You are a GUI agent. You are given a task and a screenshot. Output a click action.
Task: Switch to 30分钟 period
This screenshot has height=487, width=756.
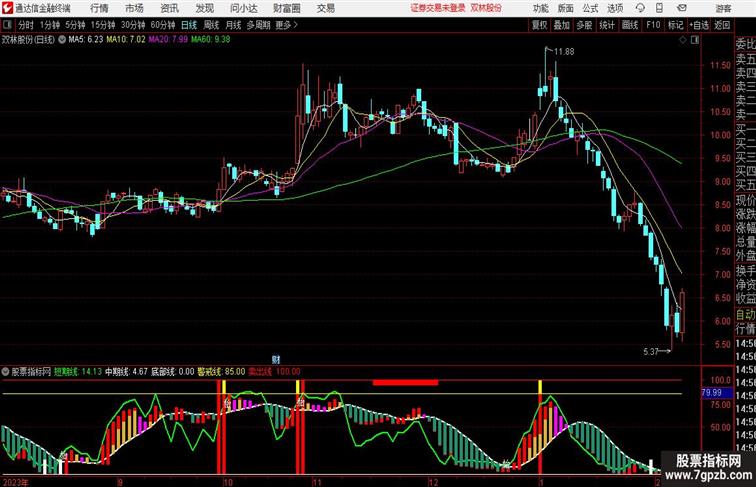133,25
